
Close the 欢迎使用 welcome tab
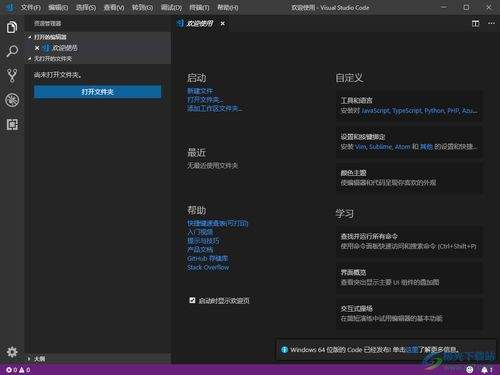223,23
